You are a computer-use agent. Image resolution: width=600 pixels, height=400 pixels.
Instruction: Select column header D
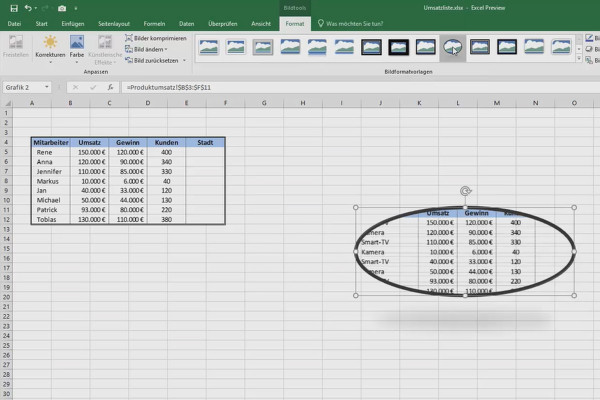pos(148,103)
